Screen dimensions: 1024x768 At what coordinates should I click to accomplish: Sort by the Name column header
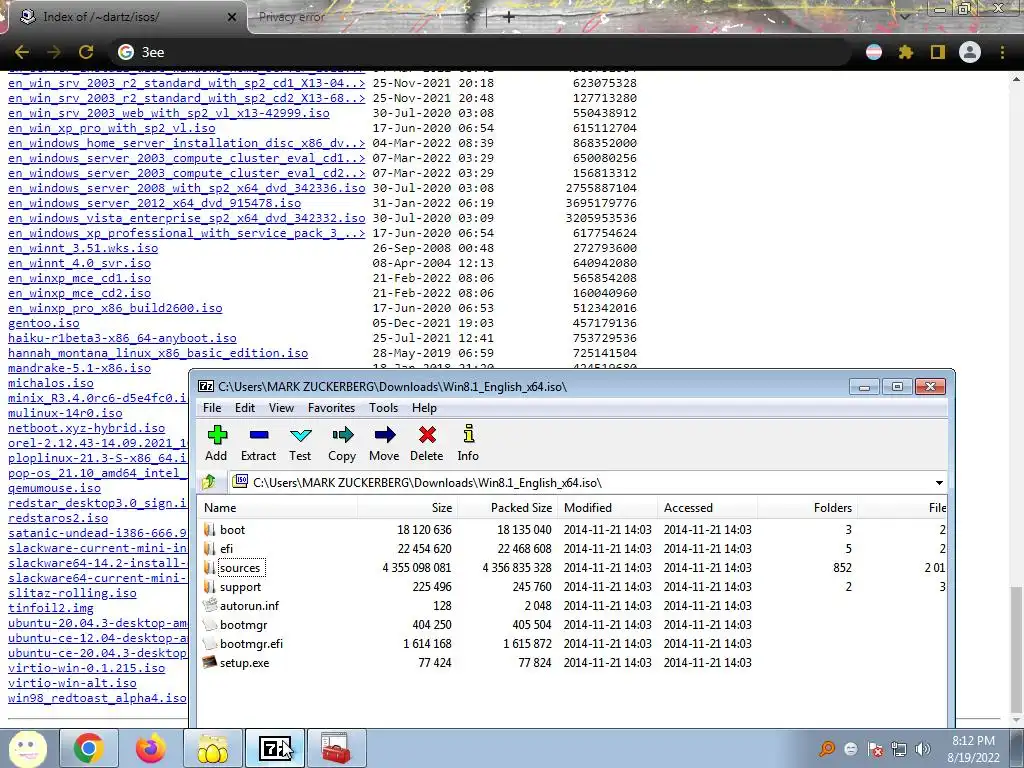(x=278, y=507)
